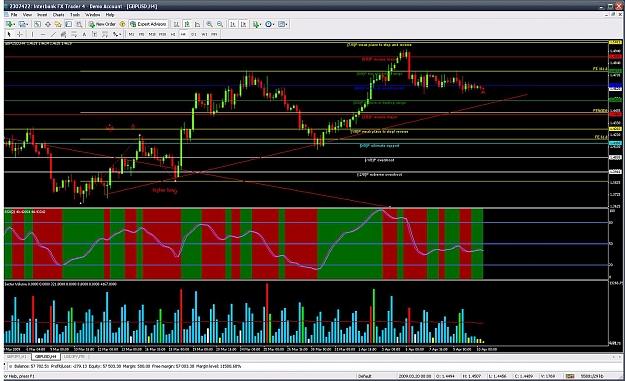Viewport: 625px width, 381px height.
Task: Expand the Templates dropdown arrow
Action: [287, 24]
